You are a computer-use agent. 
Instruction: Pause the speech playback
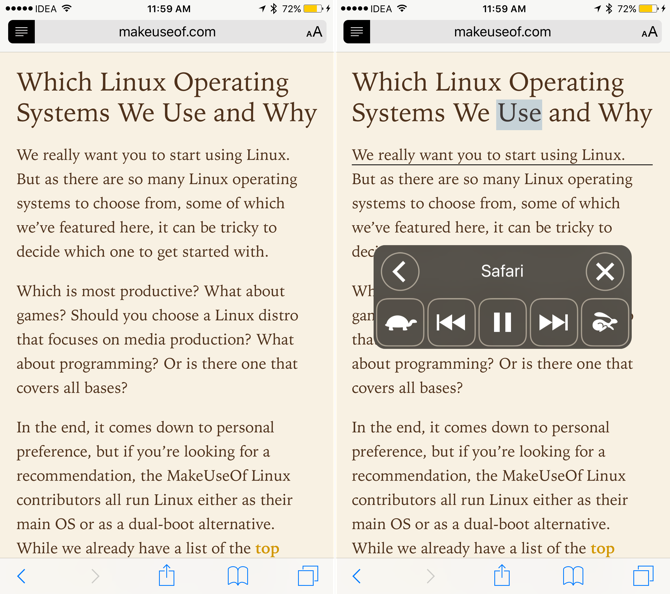[x=502, y=322]
